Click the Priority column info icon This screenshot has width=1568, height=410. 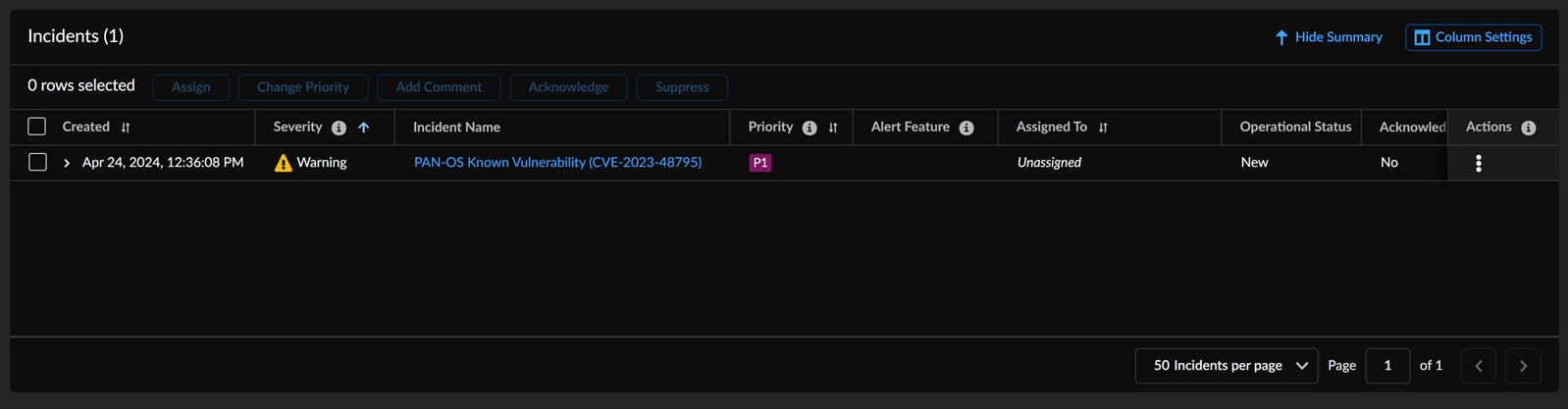810,128
